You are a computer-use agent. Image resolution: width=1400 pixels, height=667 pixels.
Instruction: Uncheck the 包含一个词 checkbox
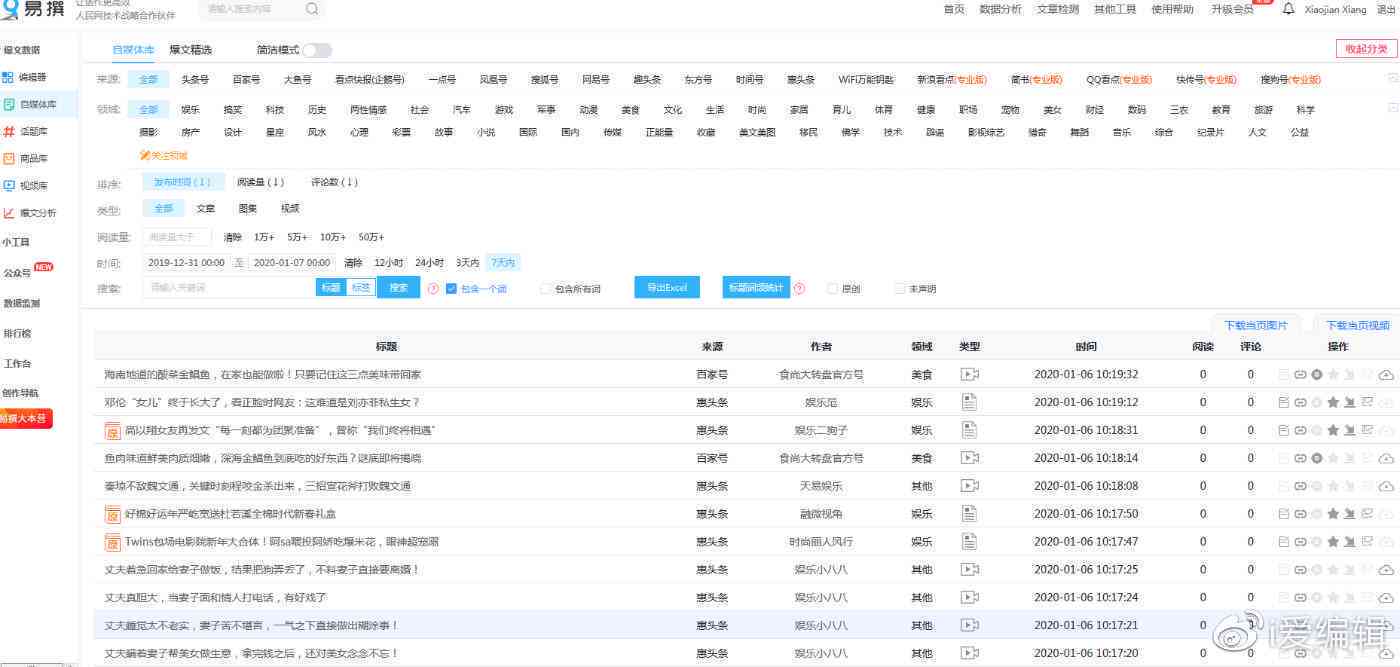451,288
